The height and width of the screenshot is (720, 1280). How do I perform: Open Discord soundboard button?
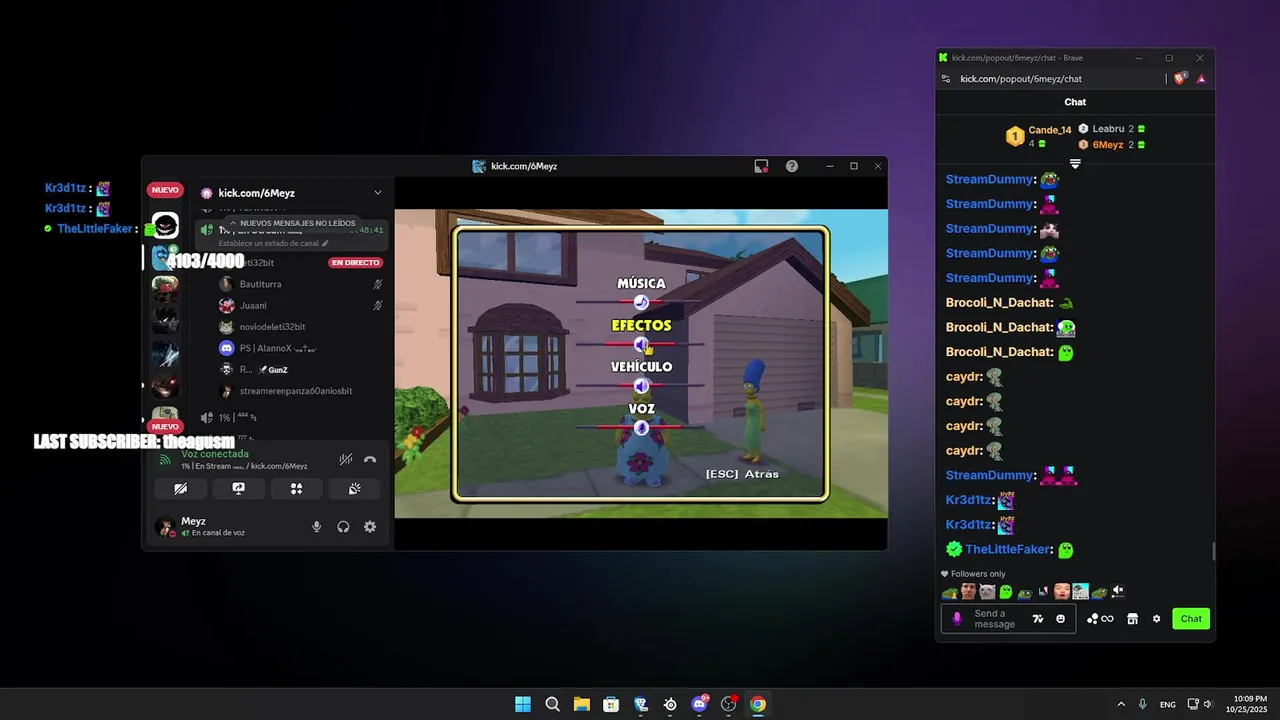click(354, 489)
